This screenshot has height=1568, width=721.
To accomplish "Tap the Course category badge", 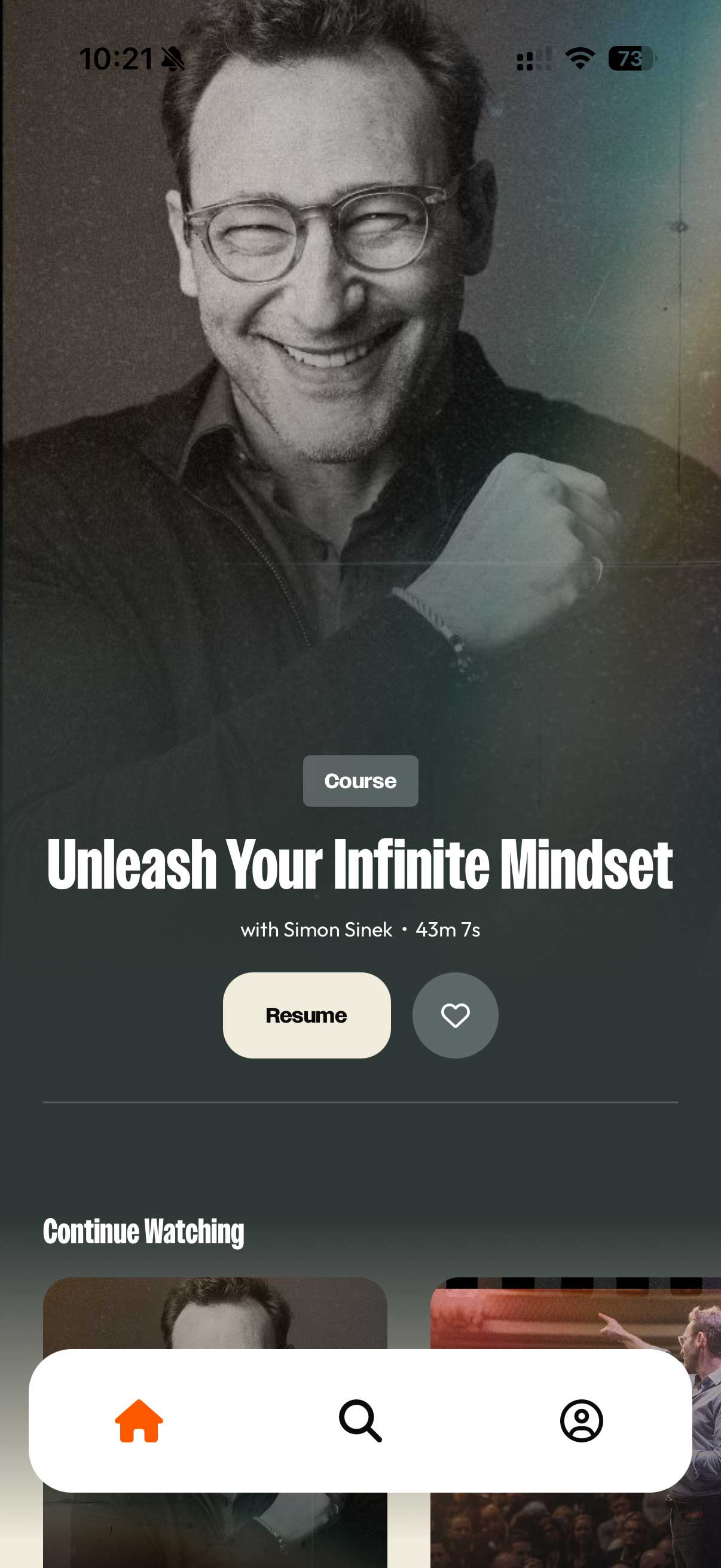I will tap(360, 780).
